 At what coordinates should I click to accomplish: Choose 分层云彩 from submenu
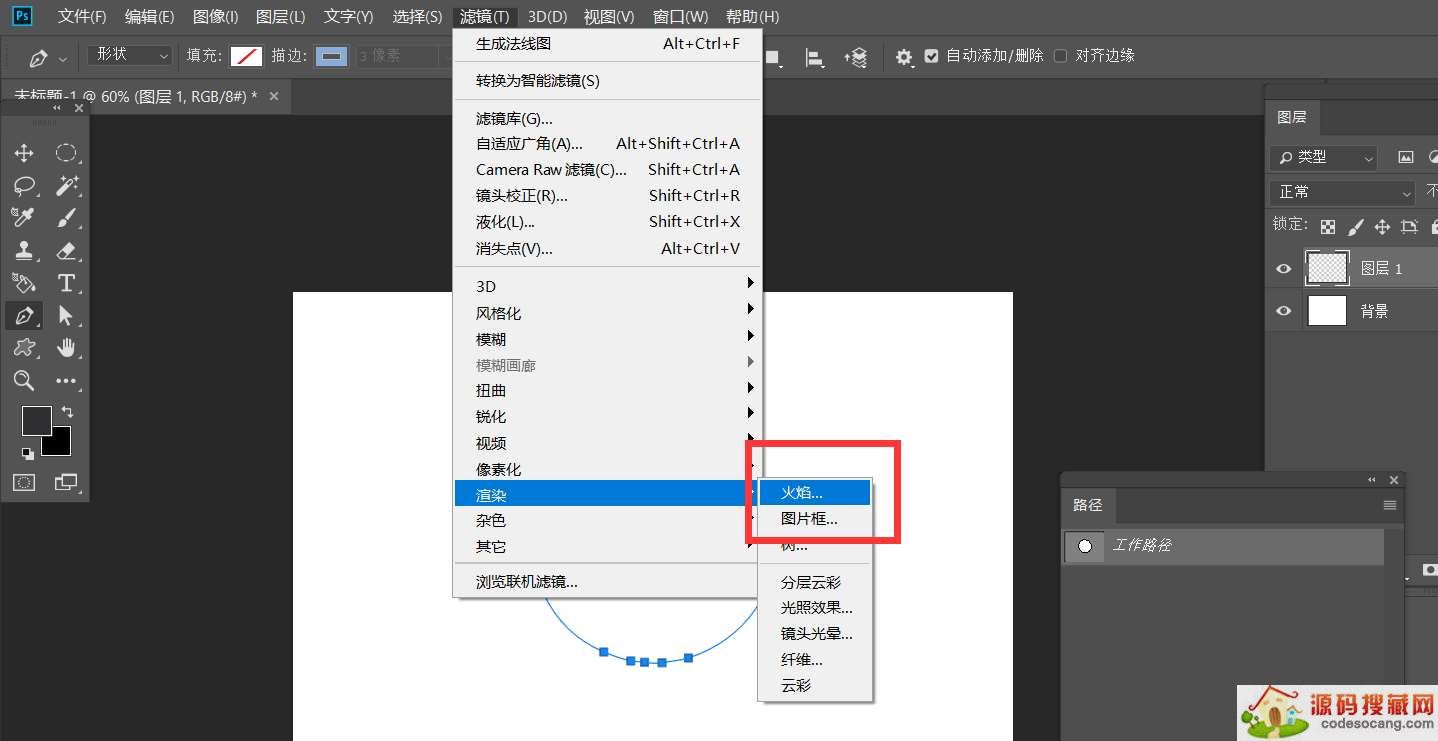click(815, 582)
